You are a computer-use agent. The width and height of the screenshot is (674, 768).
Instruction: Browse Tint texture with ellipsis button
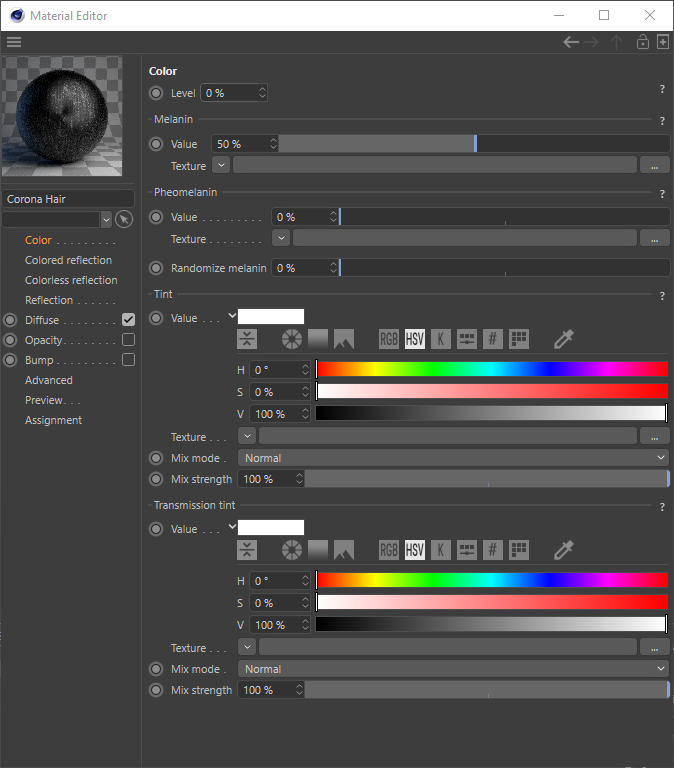[654, 436]
